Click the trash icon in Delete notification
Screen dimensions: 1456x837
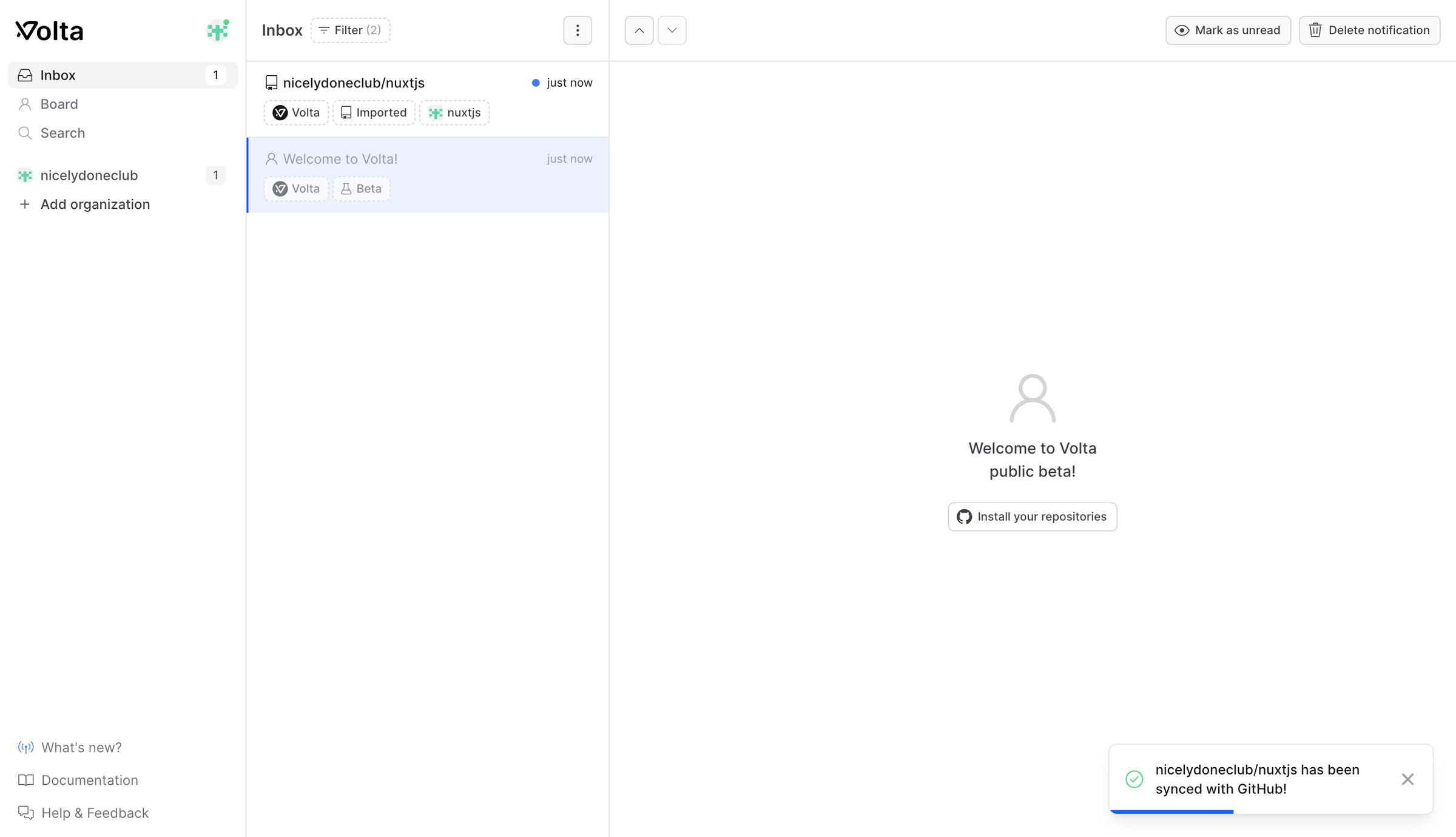pos(1315,30)
